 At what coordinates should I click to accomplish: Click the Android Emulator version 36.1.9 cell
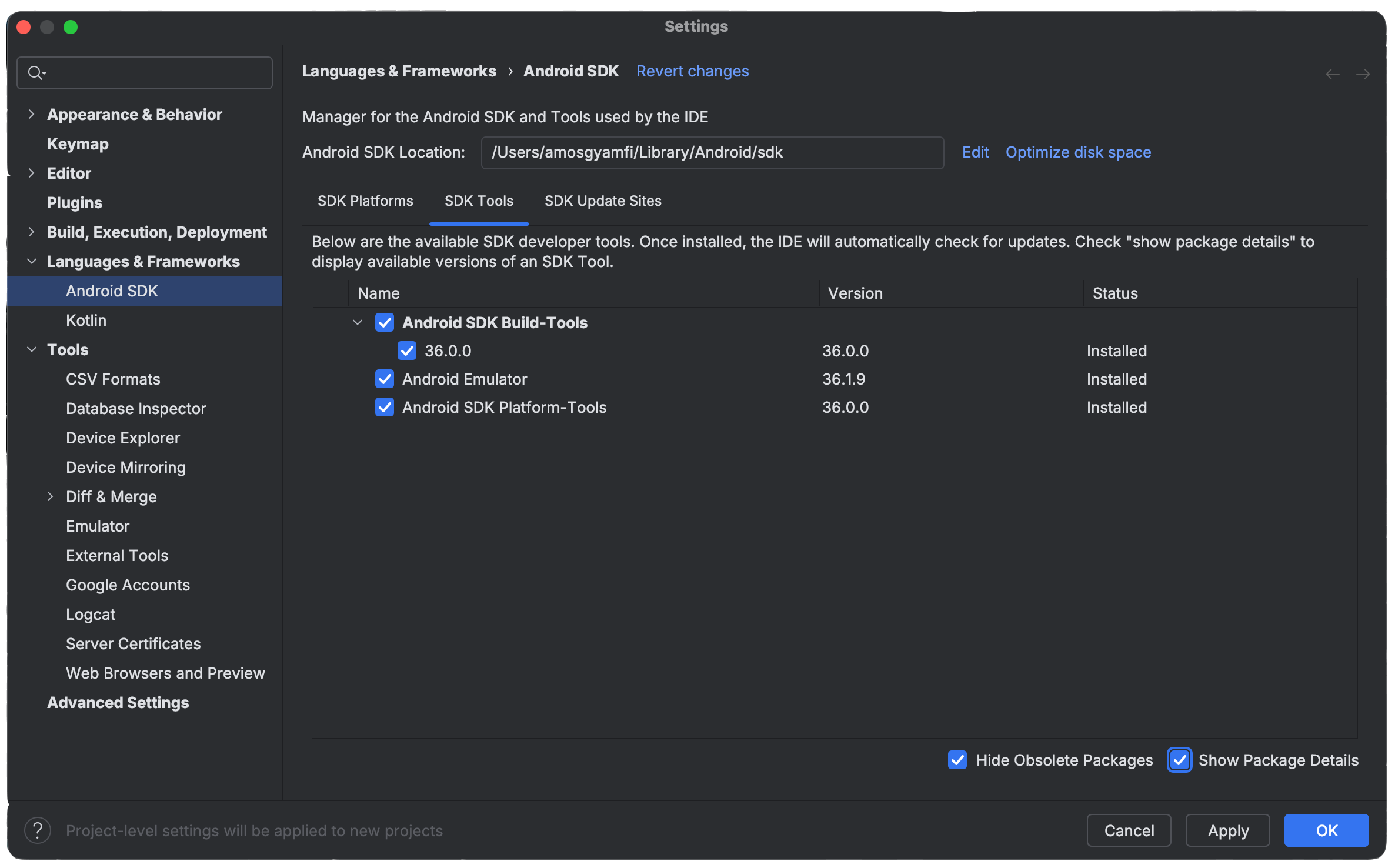pos(843,379)
